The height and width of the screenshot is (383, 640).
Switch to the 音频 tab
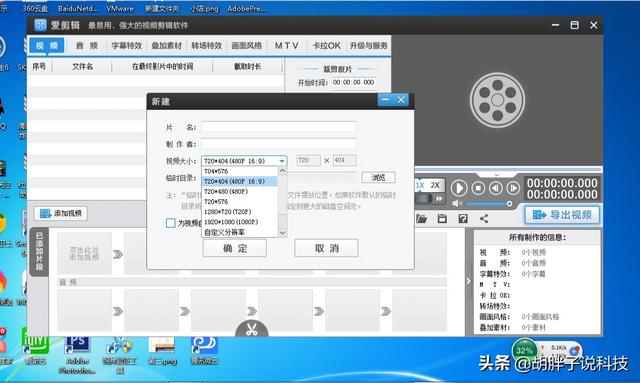[x=87, y=46]
